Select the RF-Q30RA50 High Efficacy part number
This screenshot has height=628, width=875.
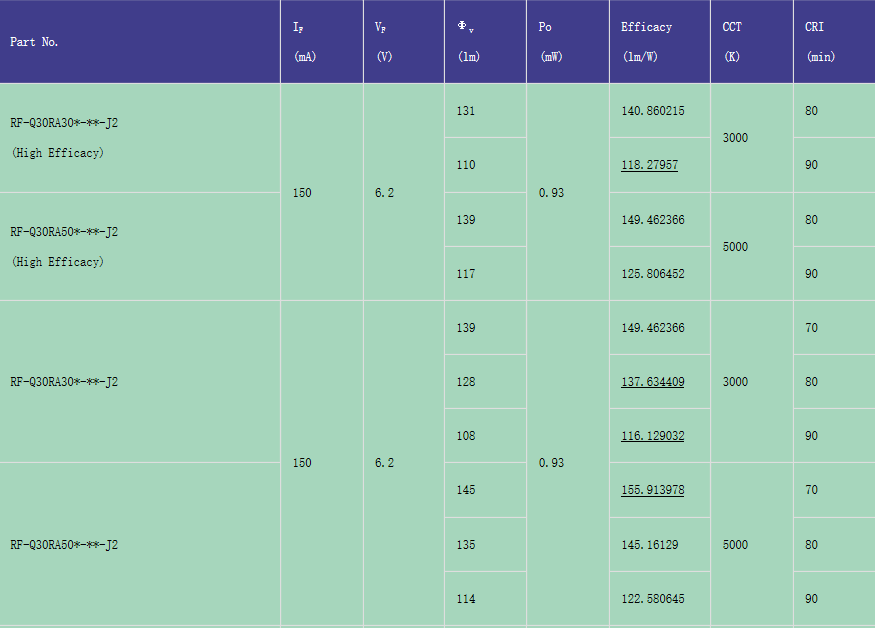pos(64,246)
